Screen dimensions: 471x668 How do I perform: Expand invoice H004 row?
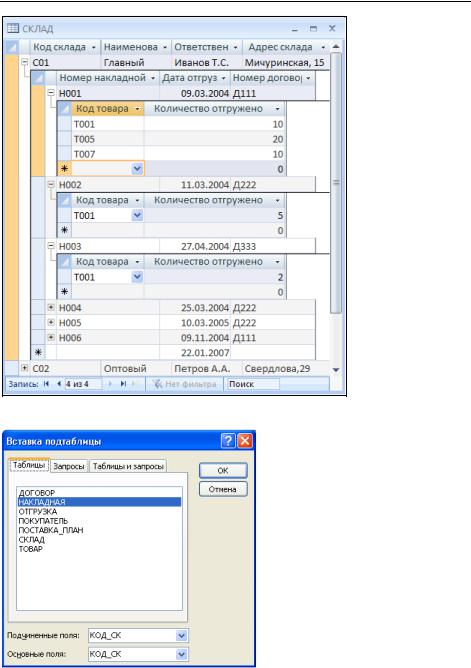click(51, 307)
